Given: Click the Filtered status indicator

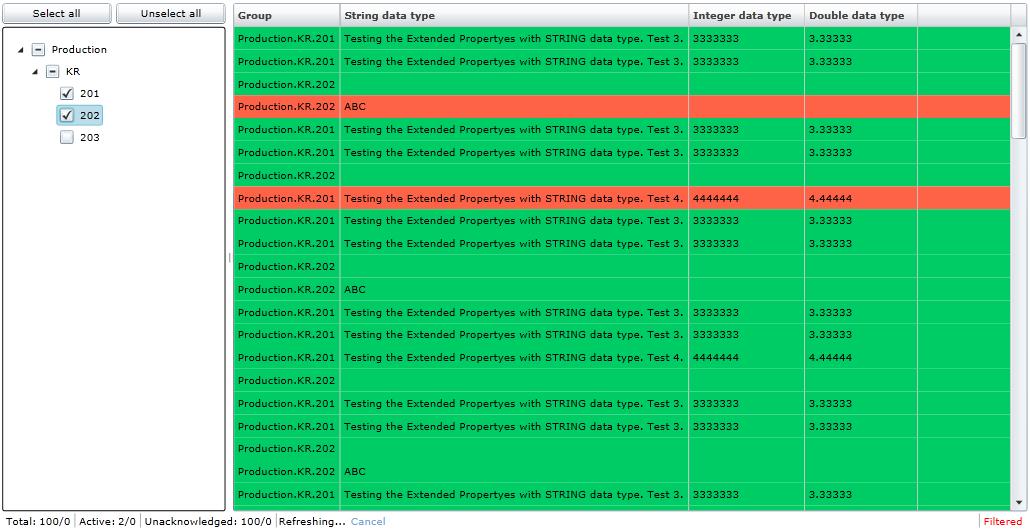Looking at the screenshot, I should point(1002,522).
